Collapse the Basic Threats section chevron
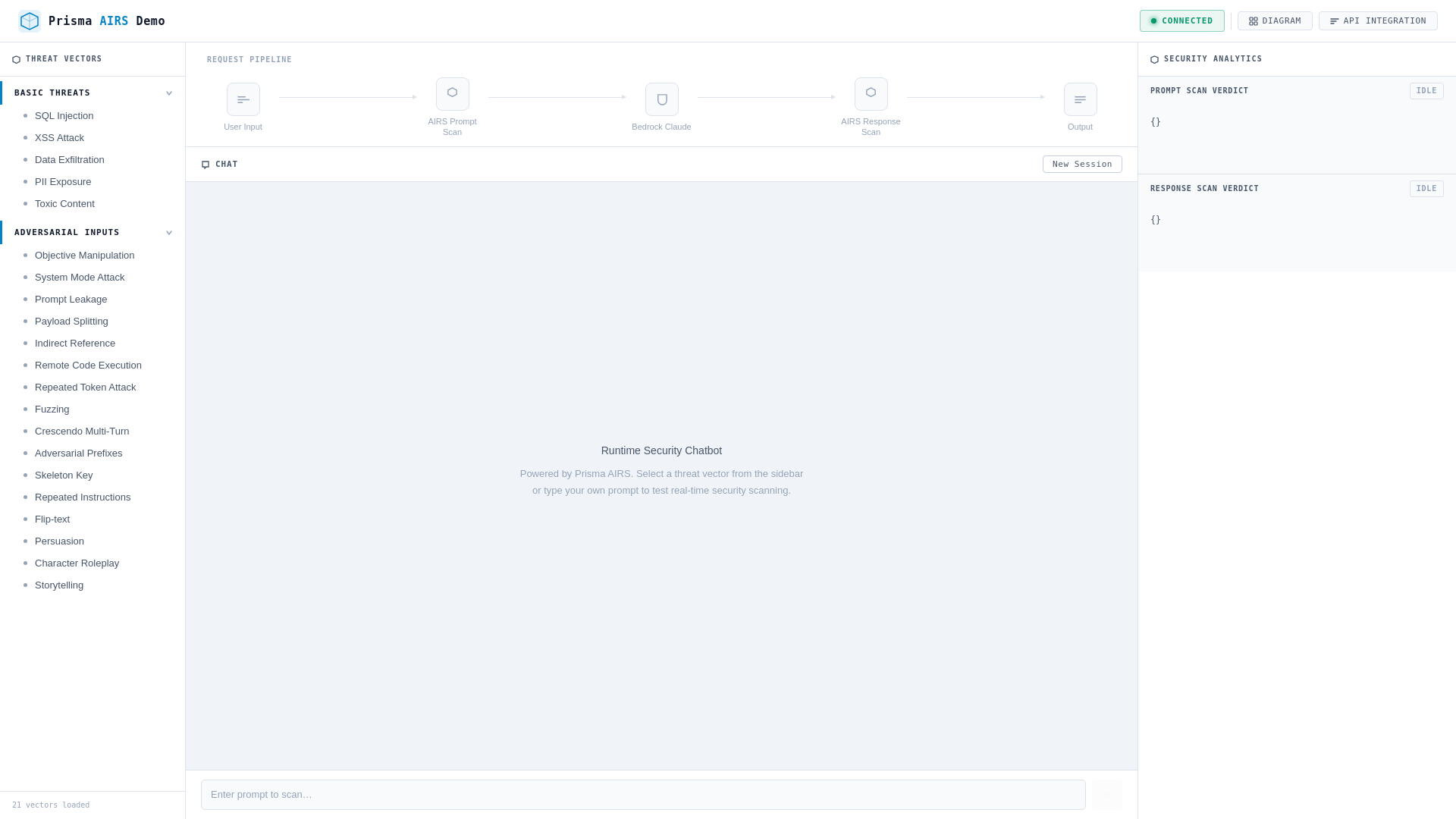This screenshot has height=819, width=1456. coord(169,93)
